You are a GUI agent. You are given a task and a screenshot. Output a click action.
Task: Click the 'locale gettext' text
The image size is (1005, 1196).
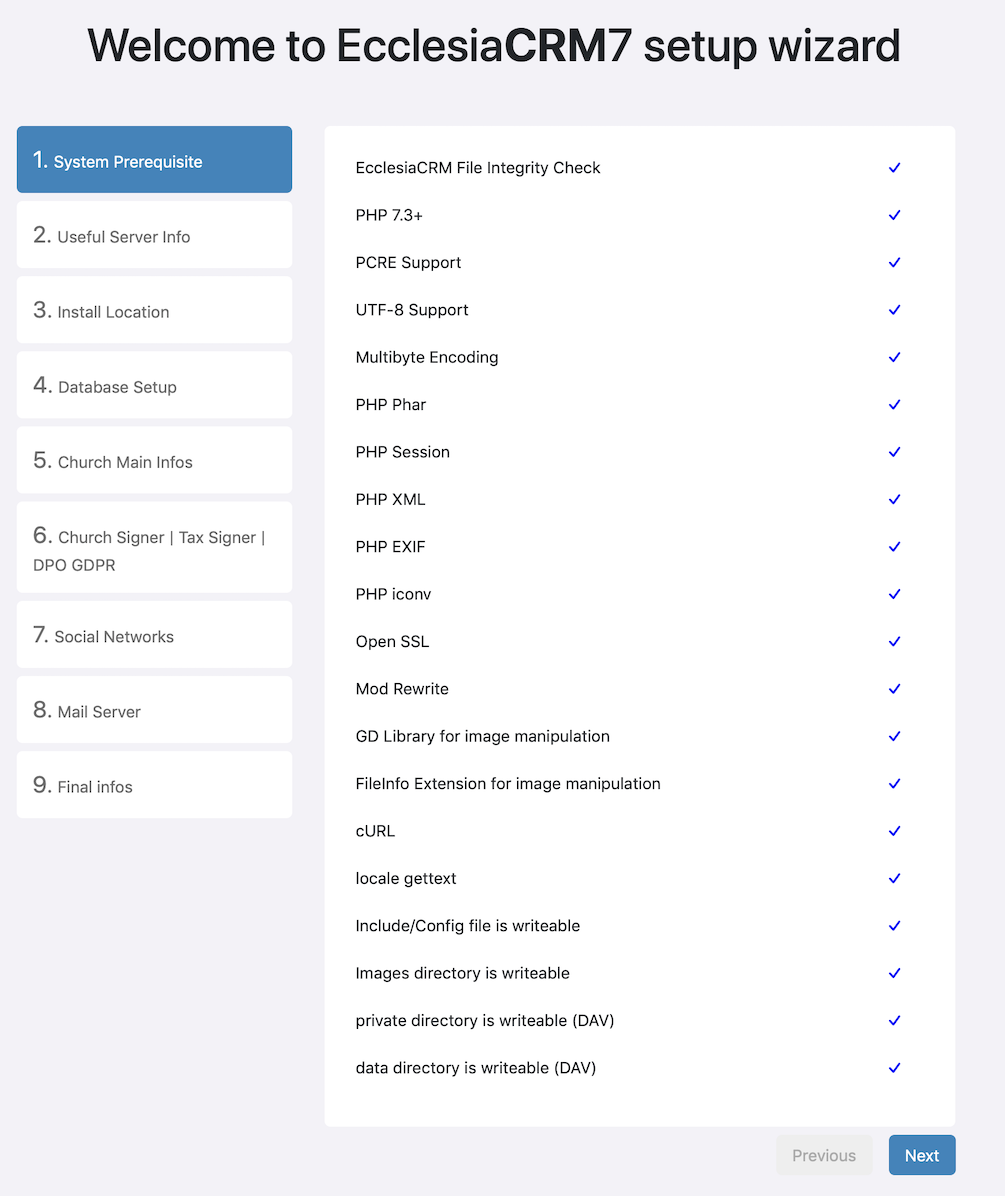click(406, 879)
